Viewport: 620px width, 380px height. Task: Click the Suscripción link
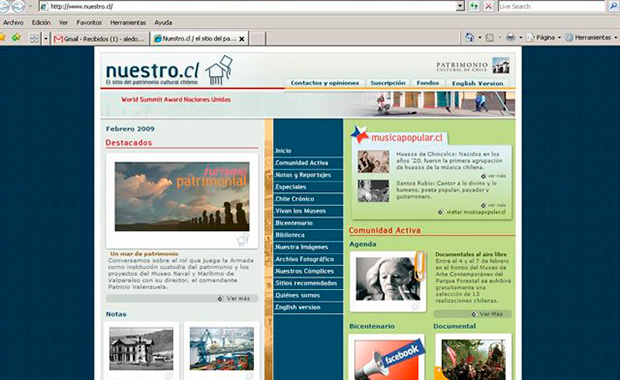pyautogui.click(x=388, y=83)
